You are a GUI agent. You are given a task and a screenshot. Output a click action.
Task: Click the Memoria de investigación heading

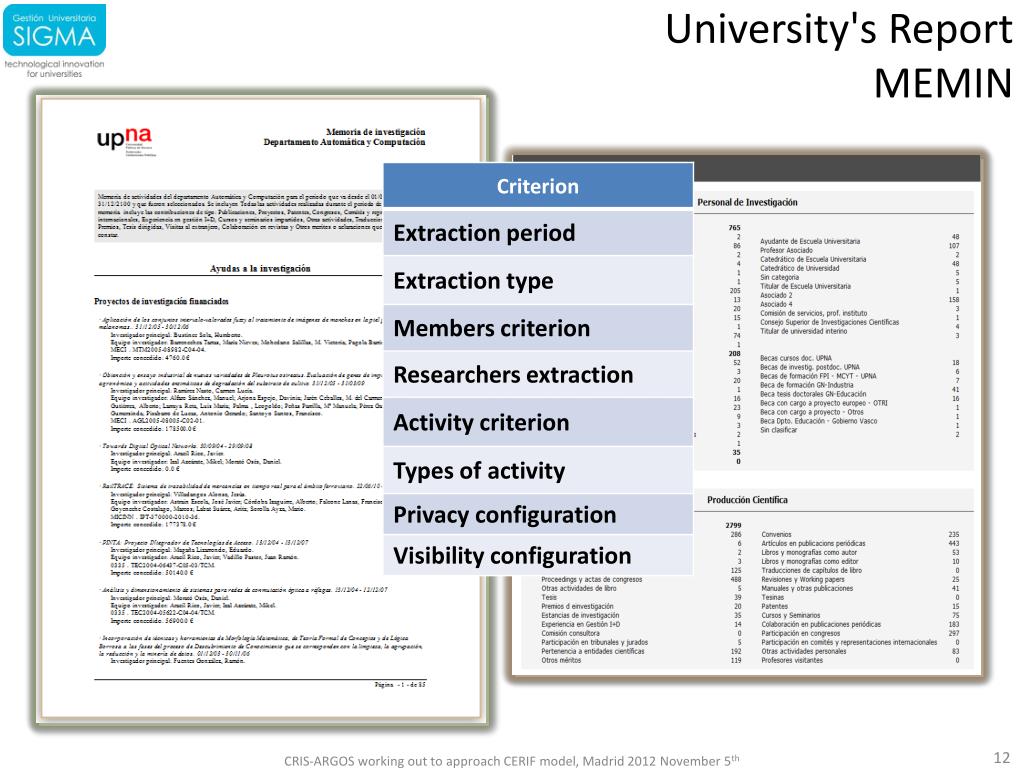coord(376,132)
